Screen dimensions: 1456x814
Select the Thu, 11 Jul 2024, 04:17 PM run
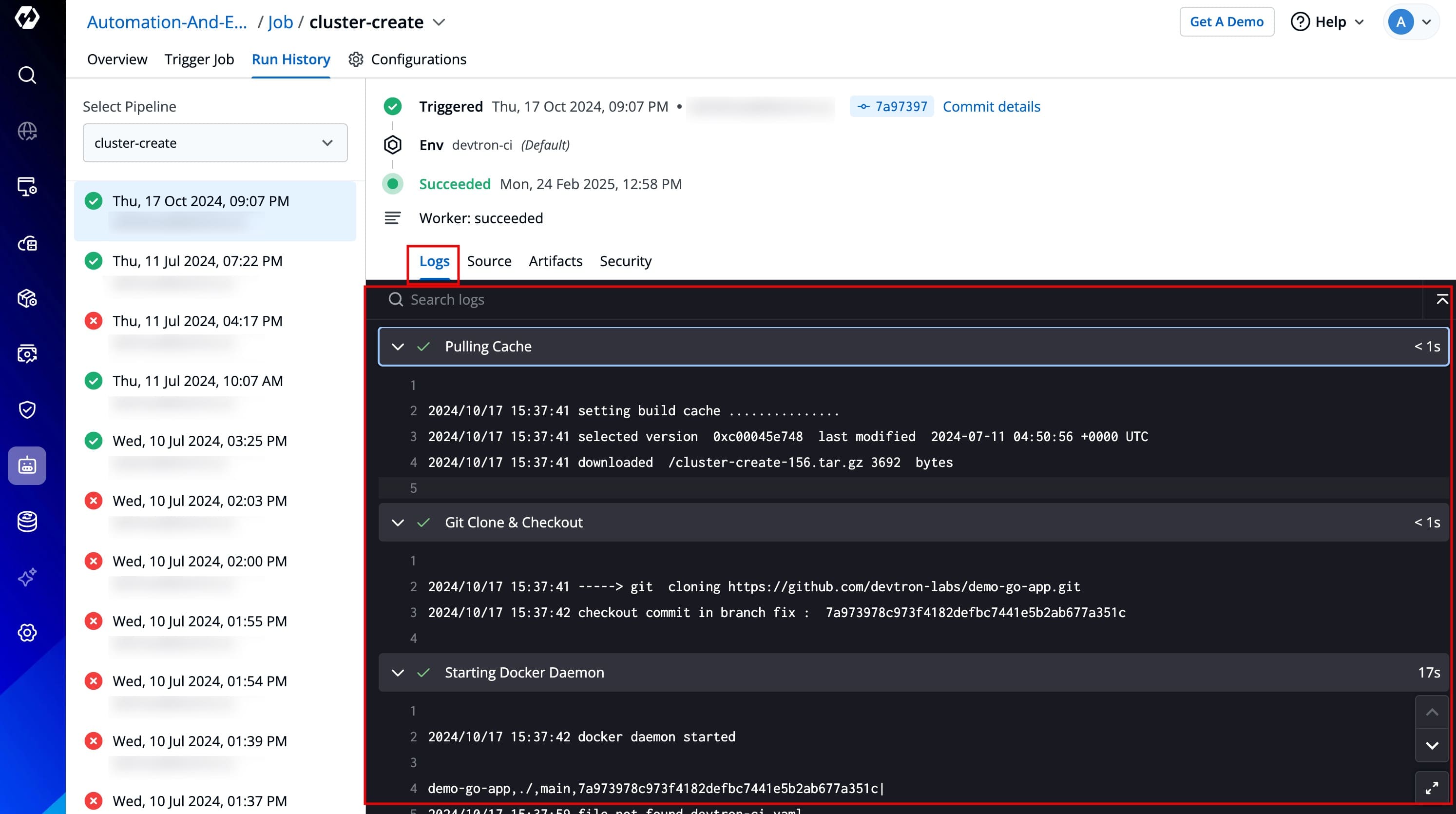click(x=197, y=321)
